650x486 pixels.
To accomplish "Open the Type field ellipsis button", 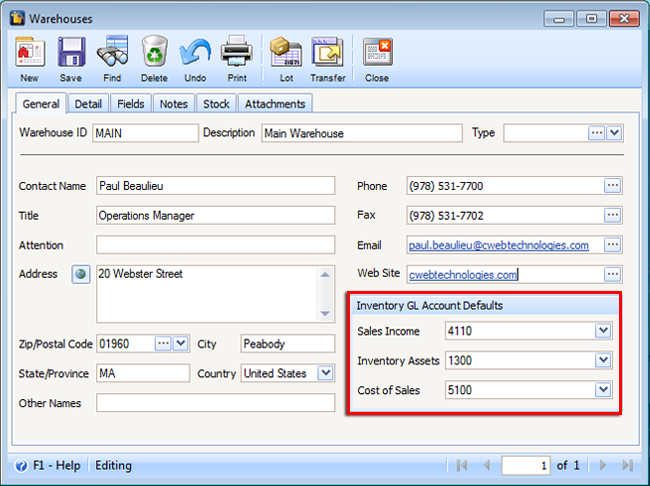I will 596,133.
